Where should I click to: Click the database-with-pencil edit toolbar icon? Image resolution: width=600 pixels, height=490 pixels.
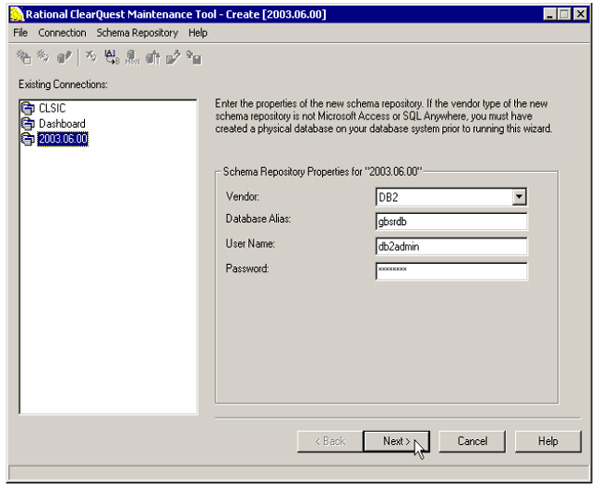pos(64,57)
